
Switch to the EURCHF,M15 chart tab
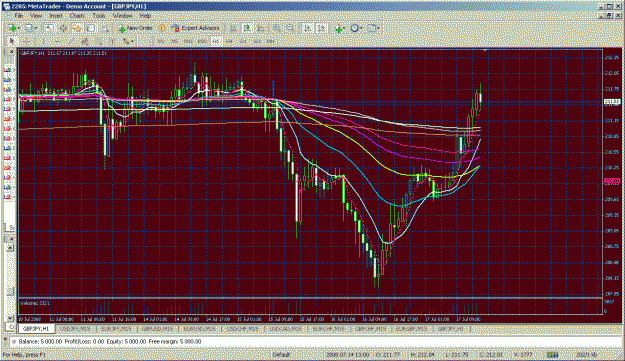[x=328, y=329]
